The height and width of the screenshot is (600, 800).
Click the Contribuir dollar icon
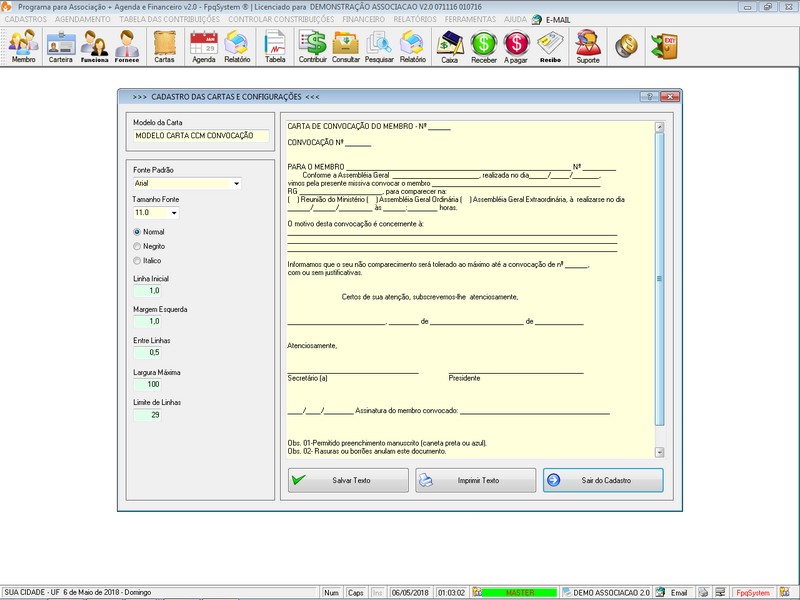click(313, 46)
